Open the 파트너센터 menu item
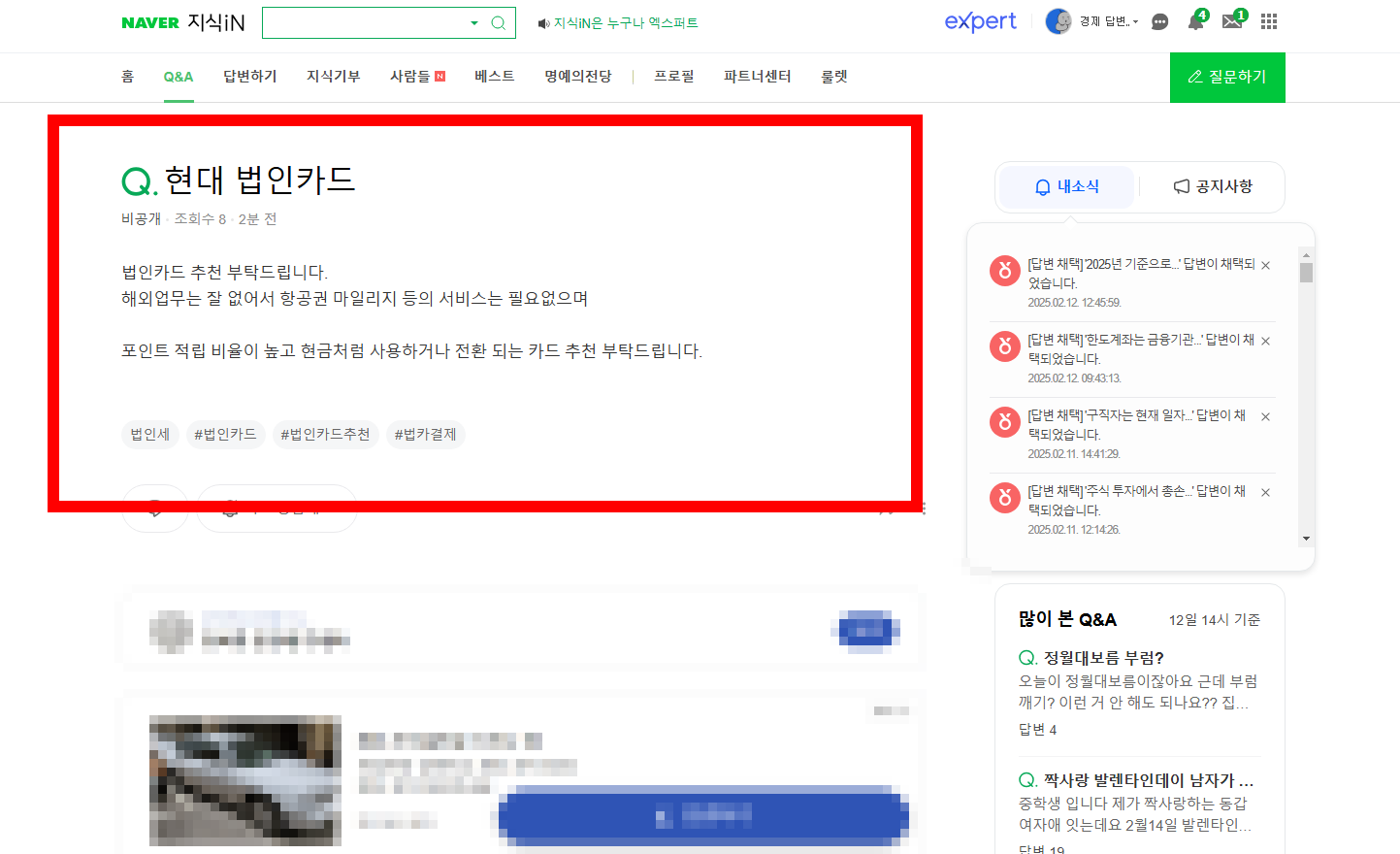This screenshot has width=1400, height=854. click(758, 77)
